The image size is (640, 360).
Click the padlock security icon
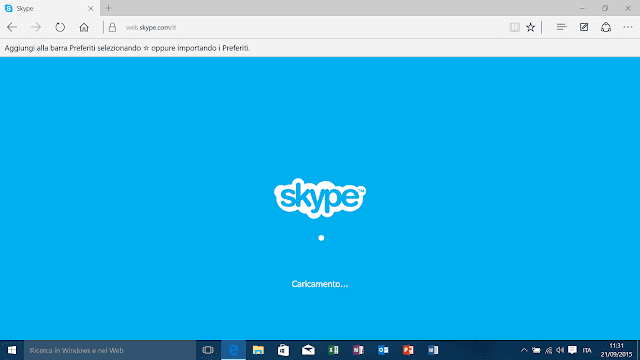(112, 27)
